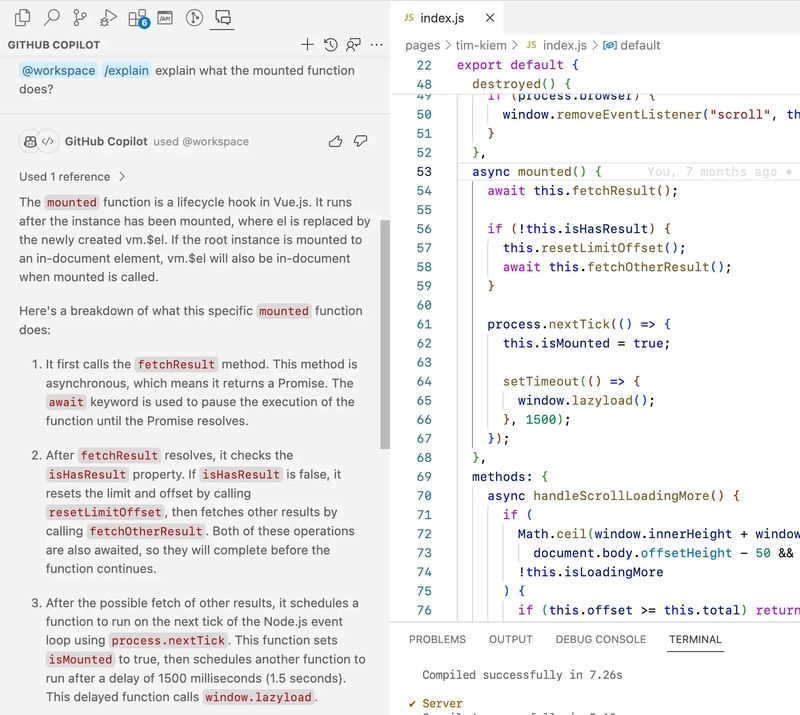This screenshot has height=715, width=800.
Task: Click the pages breadcrumb segment
Action: click(x=422, y=45)
